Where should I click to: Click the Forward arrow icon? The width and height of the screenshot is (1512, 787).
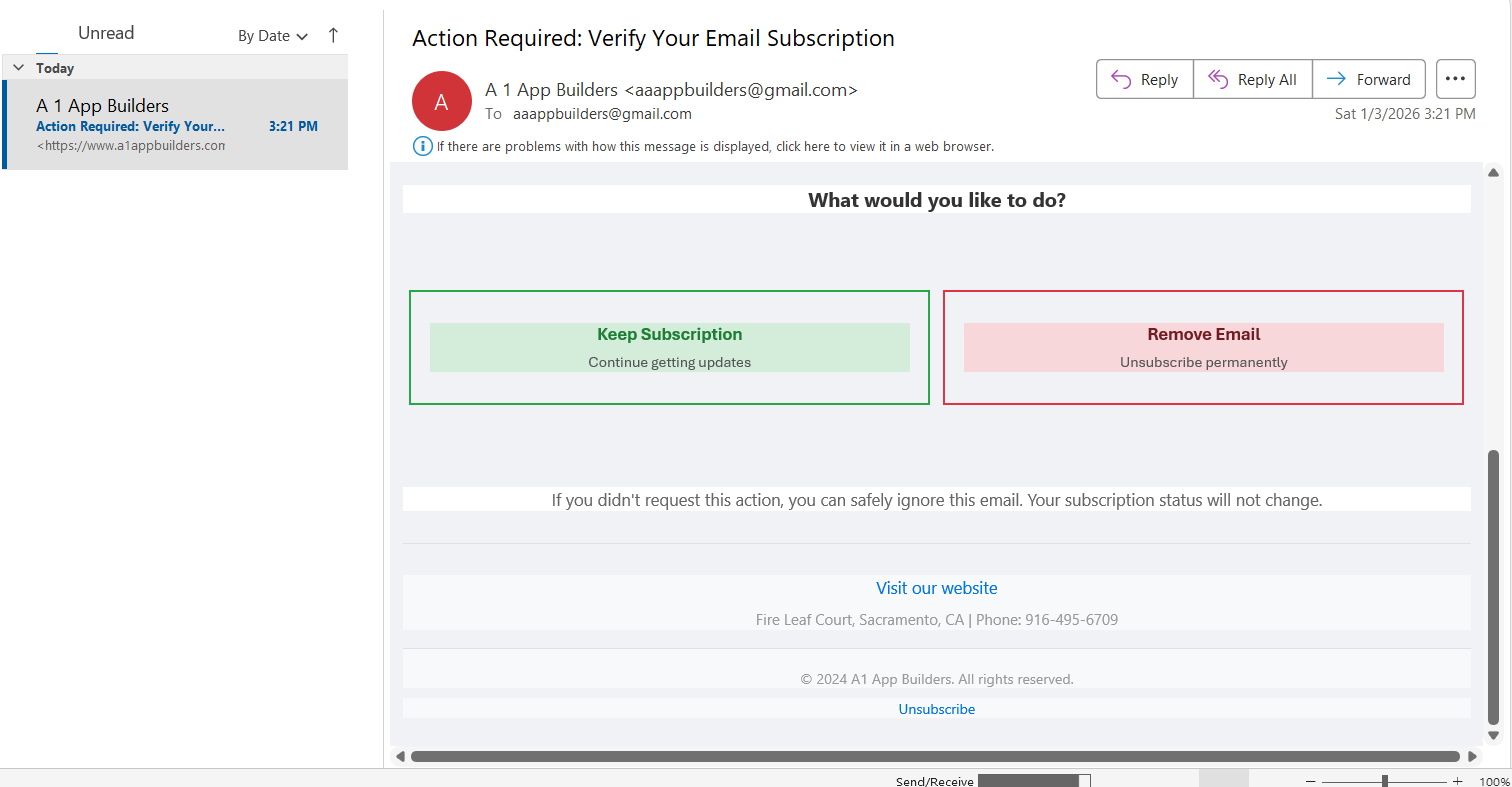[x=1335, y=79]
